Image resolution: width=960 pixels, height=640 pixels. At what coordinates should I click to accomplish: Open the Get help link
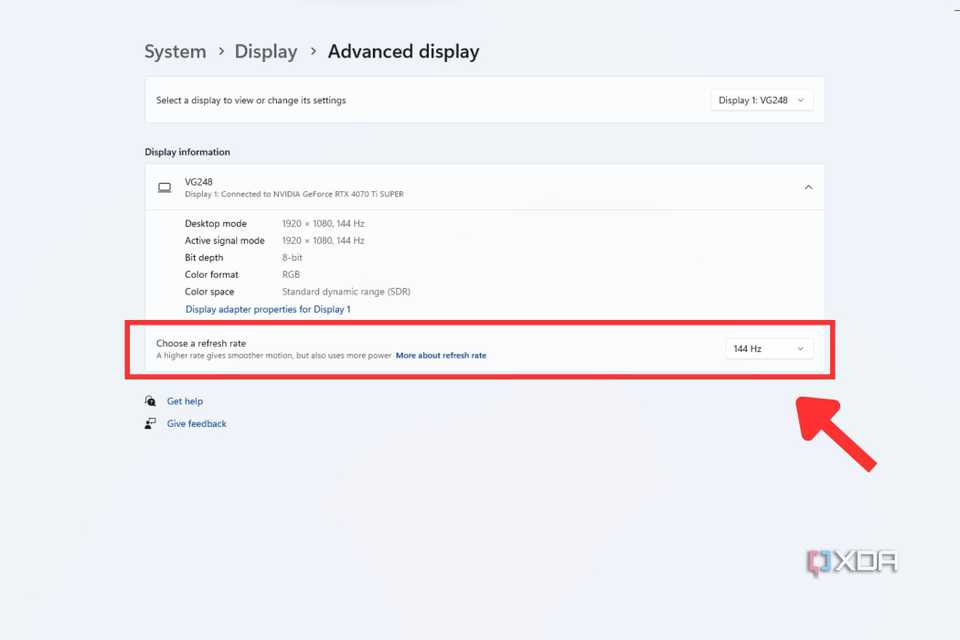pyautogui.click(x=185, y=401)
